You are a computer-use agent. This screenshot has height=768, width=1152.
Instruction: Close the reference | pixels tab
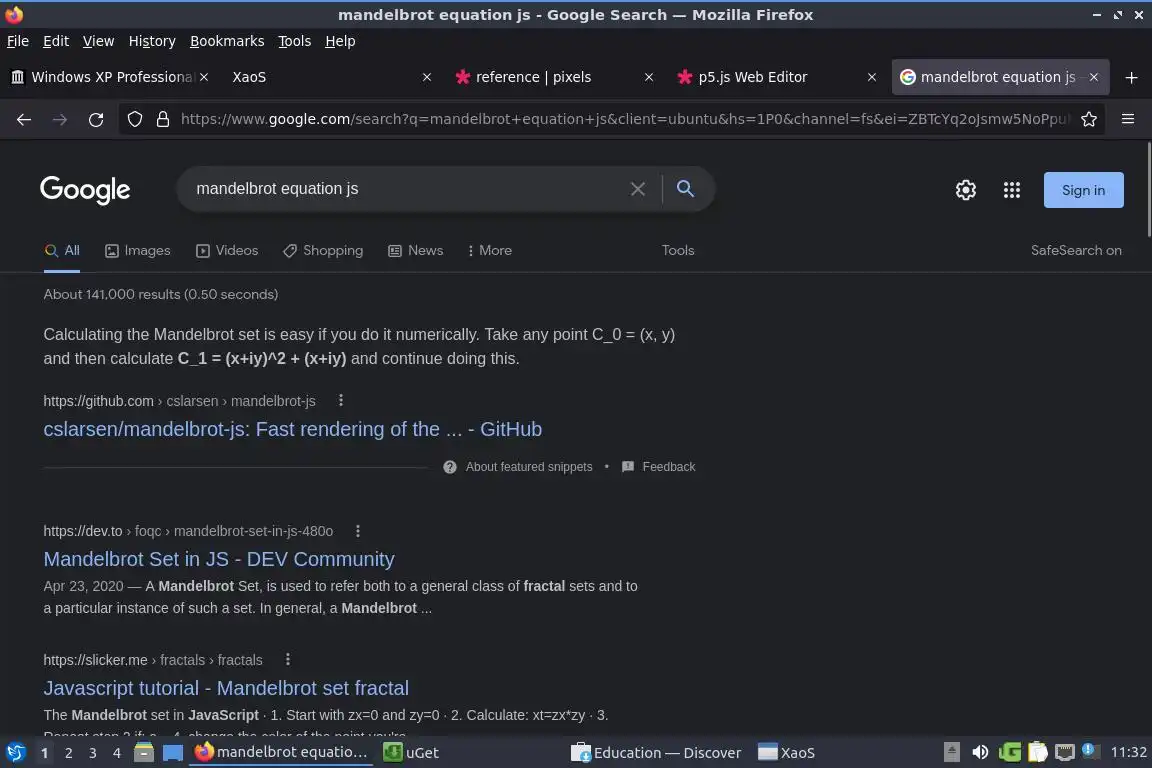click(x=649, y=77)
